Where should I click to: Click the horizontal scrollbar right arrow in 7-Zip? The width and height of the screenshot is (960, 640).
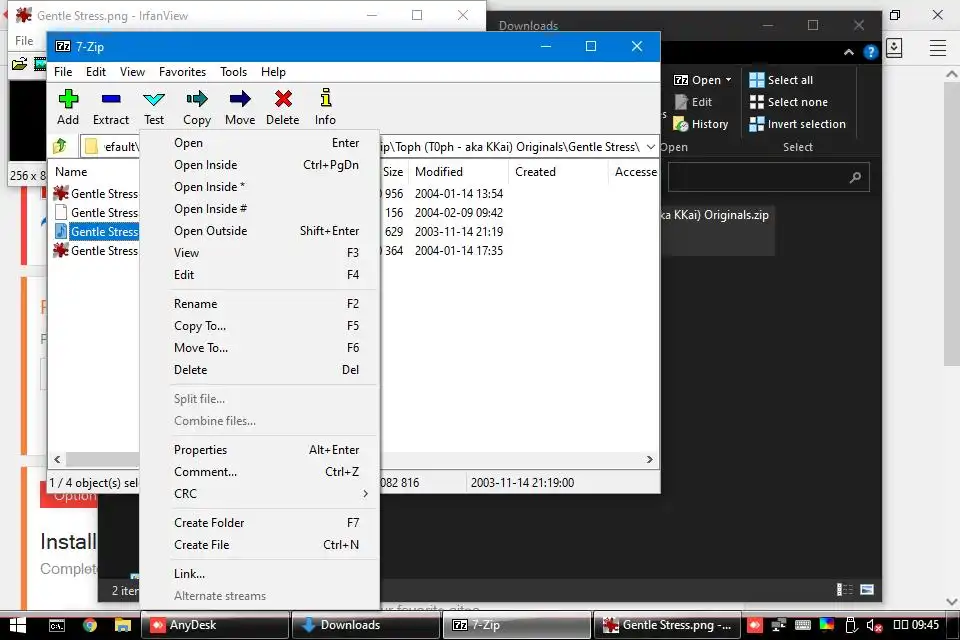coord(650,459)
